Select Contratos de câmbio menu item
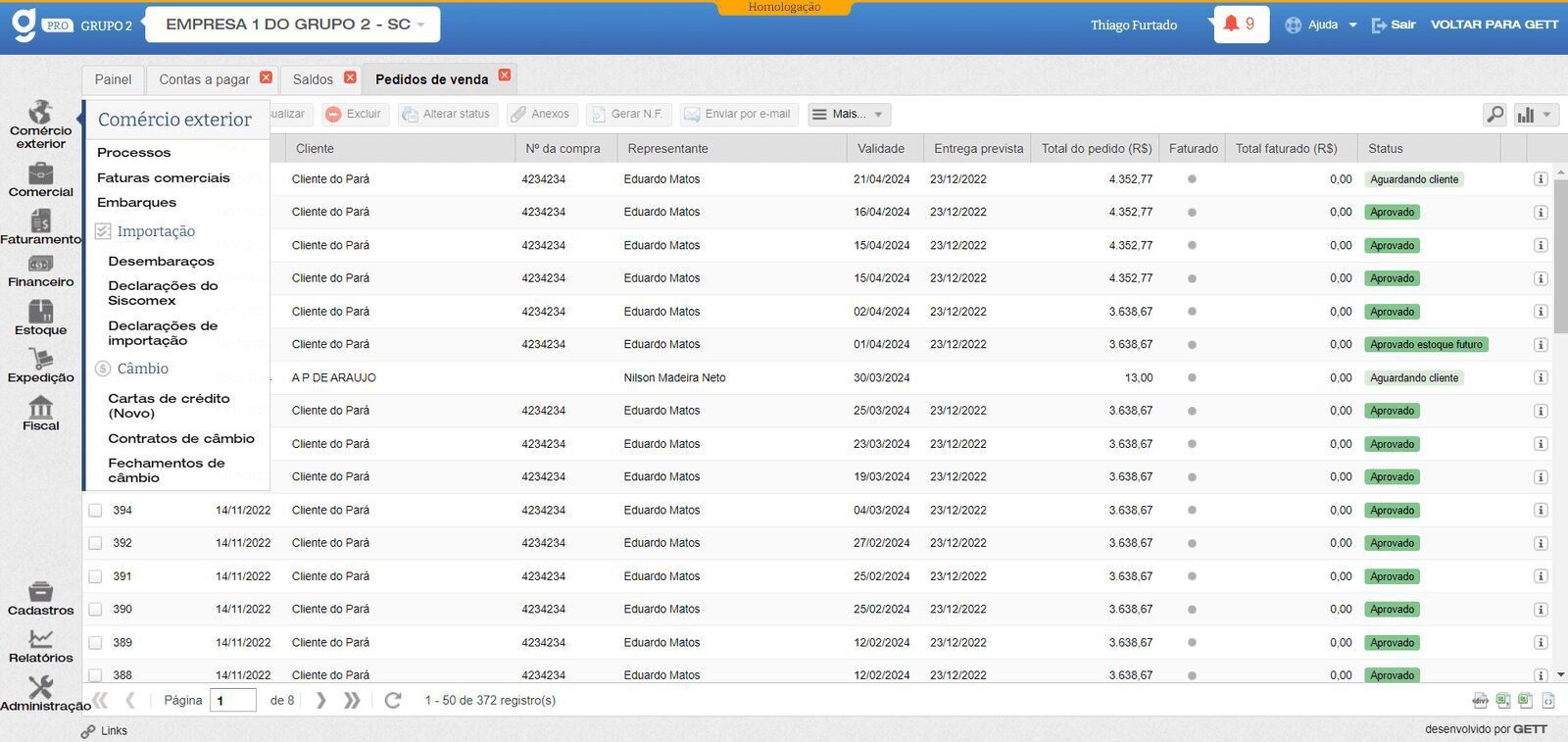 pos(180,438)
